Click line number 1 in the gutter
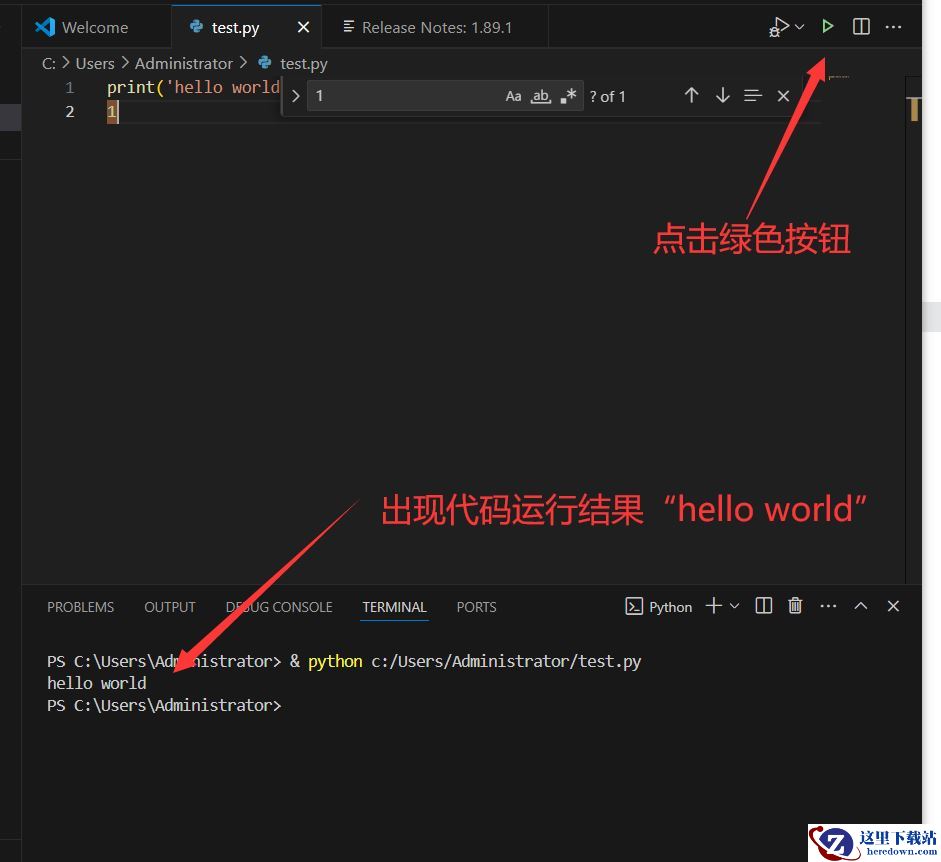 70,88
